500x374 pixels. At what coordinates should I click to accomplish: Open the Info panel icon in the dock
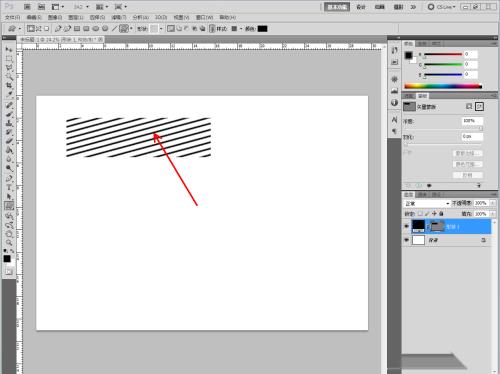[x=395, y=103]
